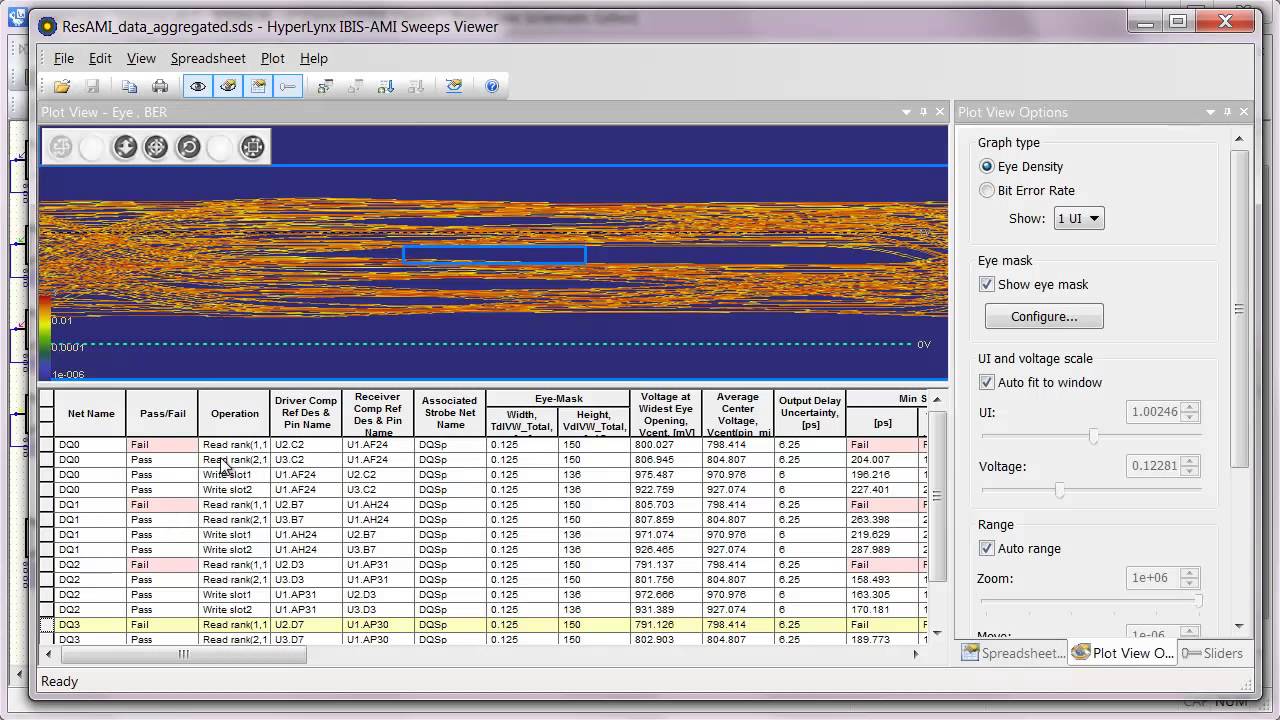The height and width of the screenshot is (720, 1280).
Task: Open the Spreadsheet menu
Action: [x=207, y=59]
